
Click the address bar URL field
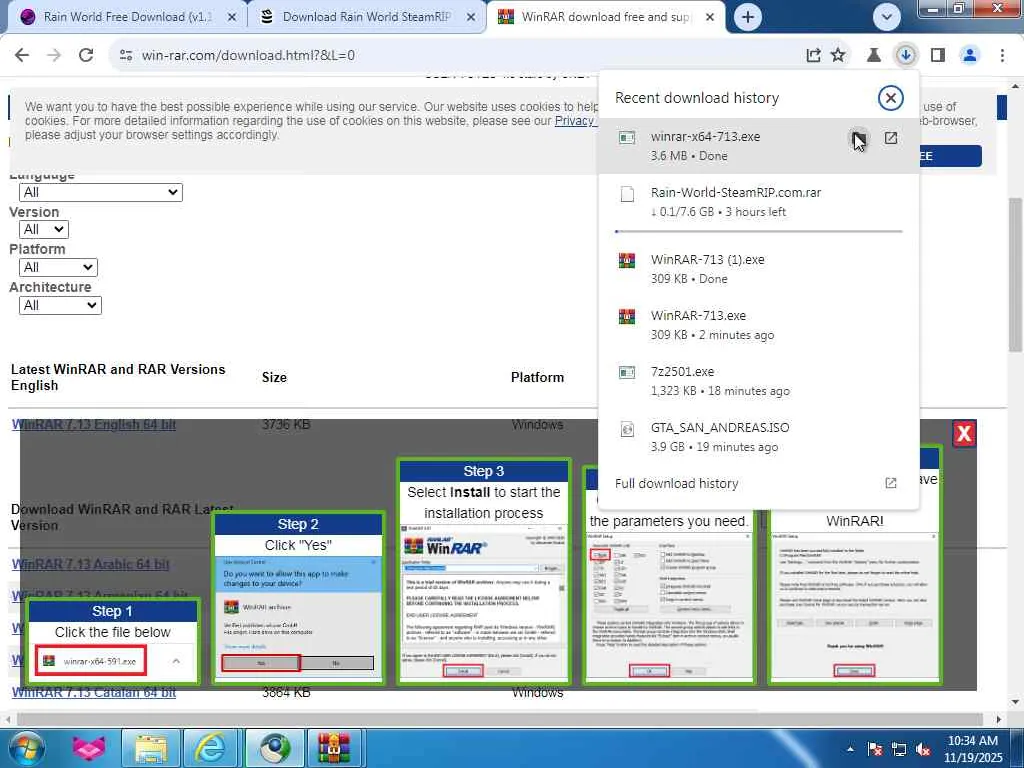(x=457, y=56)
